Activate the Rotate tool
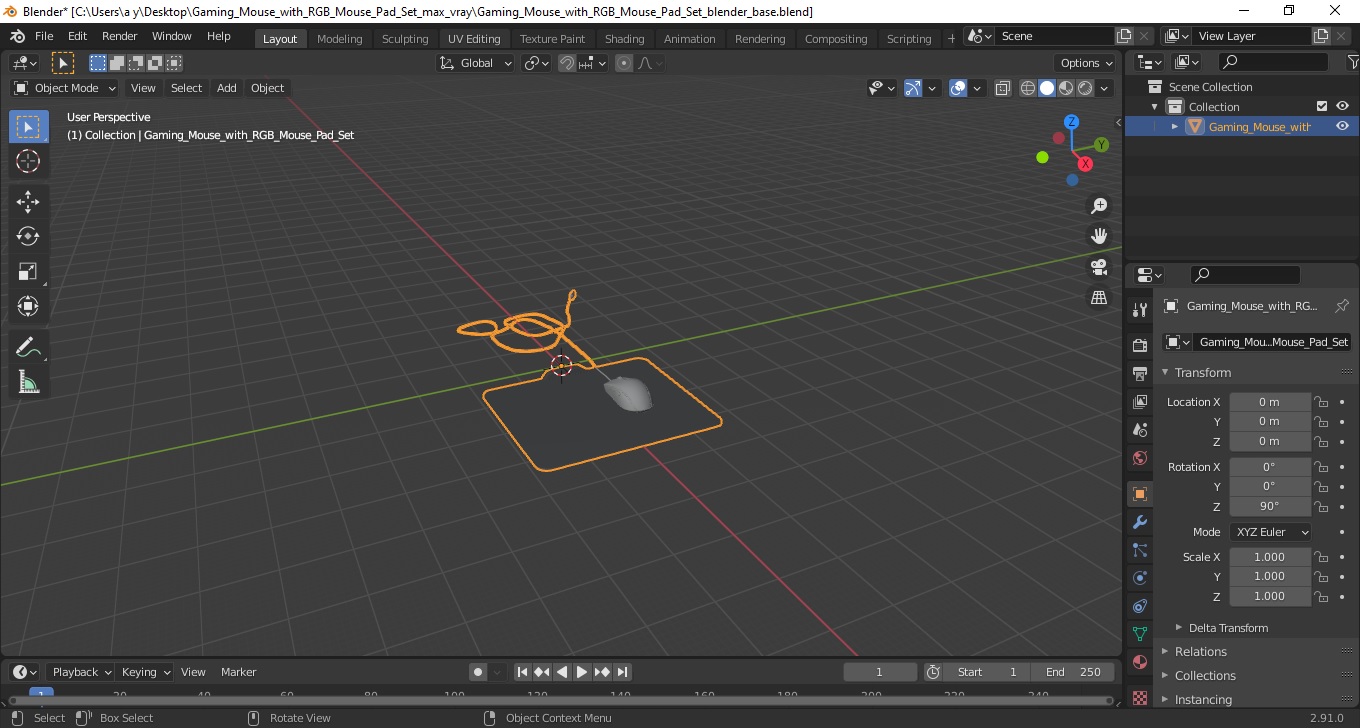The height and width of the screenshot is (728, 1360). click(28, 237)
